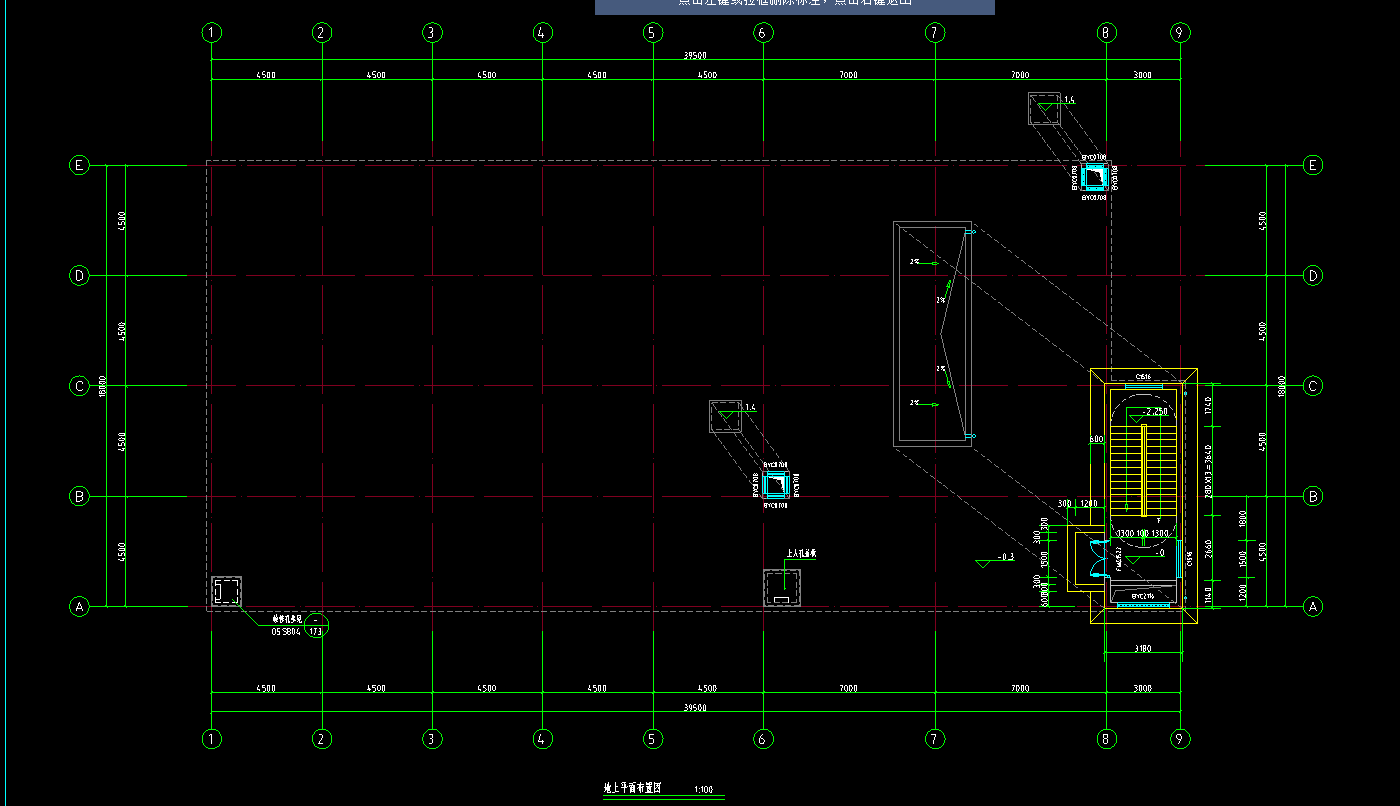Select axis bubble 4 in the bottom row
This screenshot has height=806, width=1400.
542,739
